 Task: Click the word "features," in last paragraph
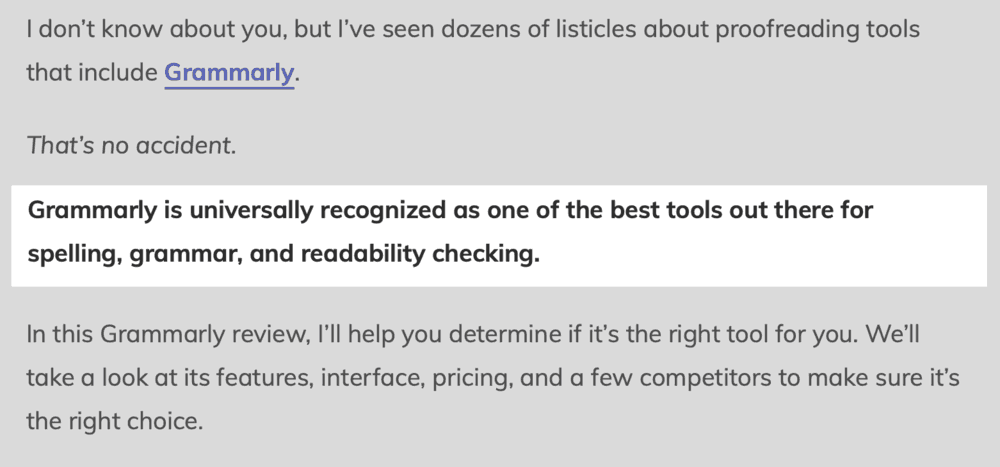pyautogui.click(x=264, y=378)
